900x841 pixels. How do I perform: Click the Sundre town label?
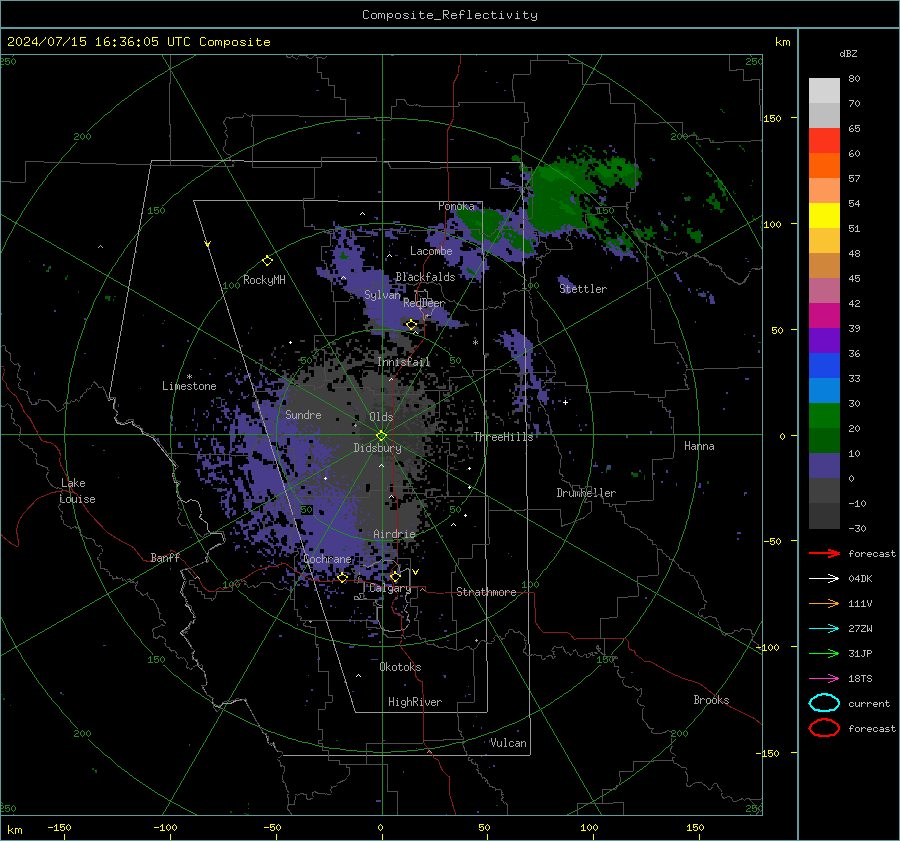pos(303,414)
